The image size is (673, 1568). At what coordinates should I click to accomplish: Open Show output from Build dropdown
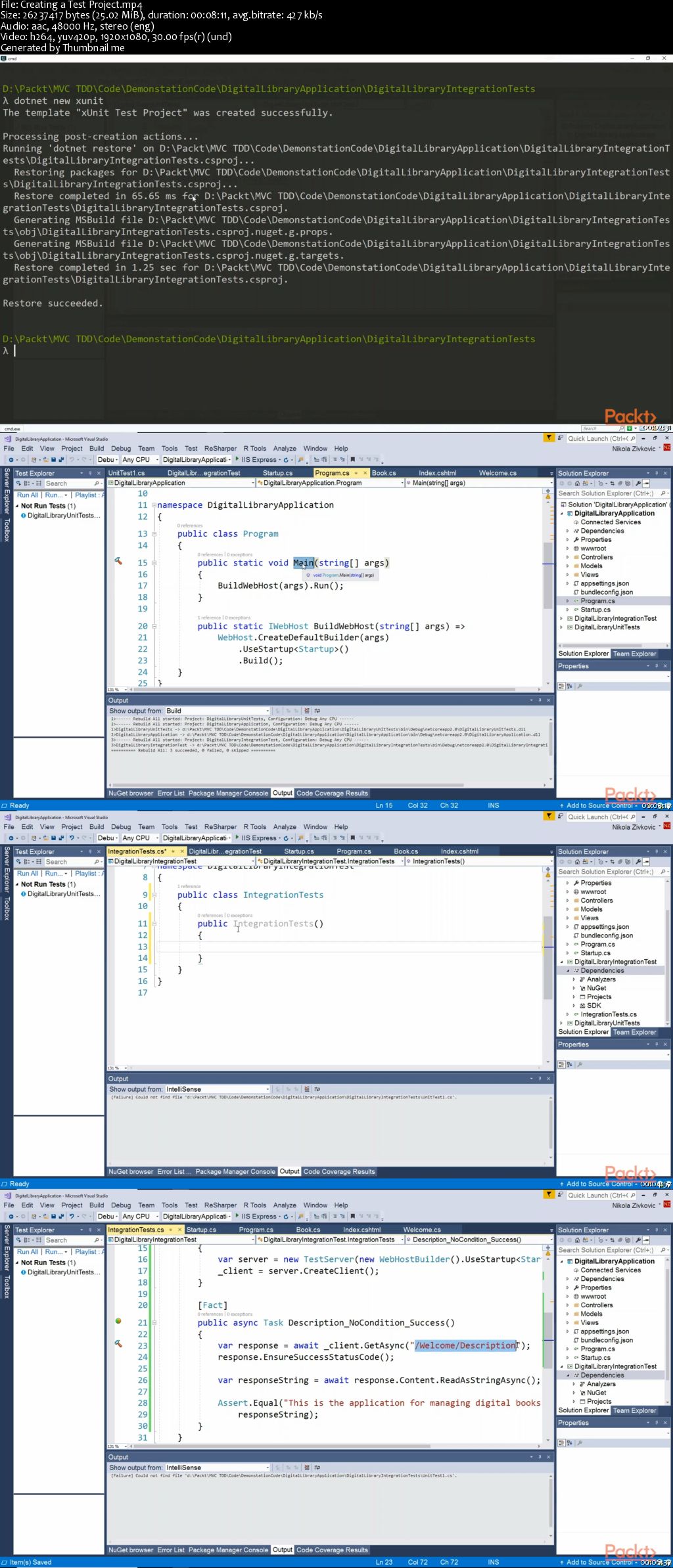(x=217, y=711)
